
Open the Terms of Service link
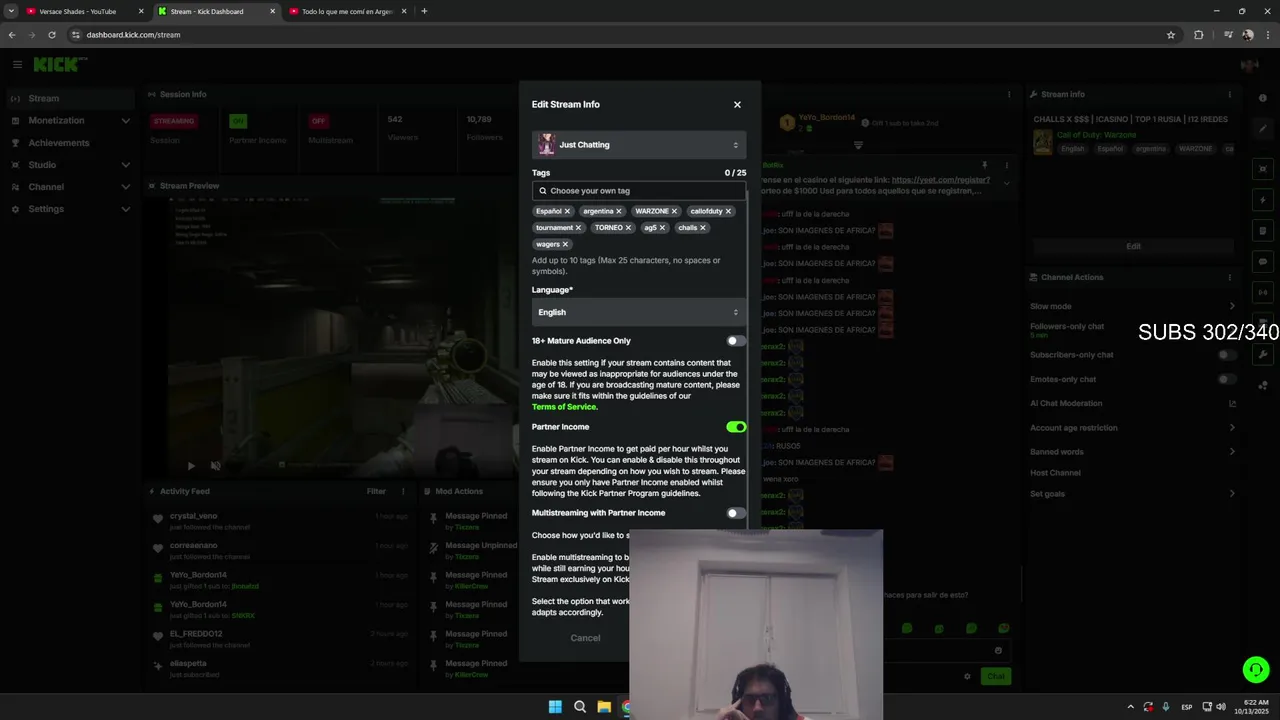pyautogui.click(x=564, y=407)
